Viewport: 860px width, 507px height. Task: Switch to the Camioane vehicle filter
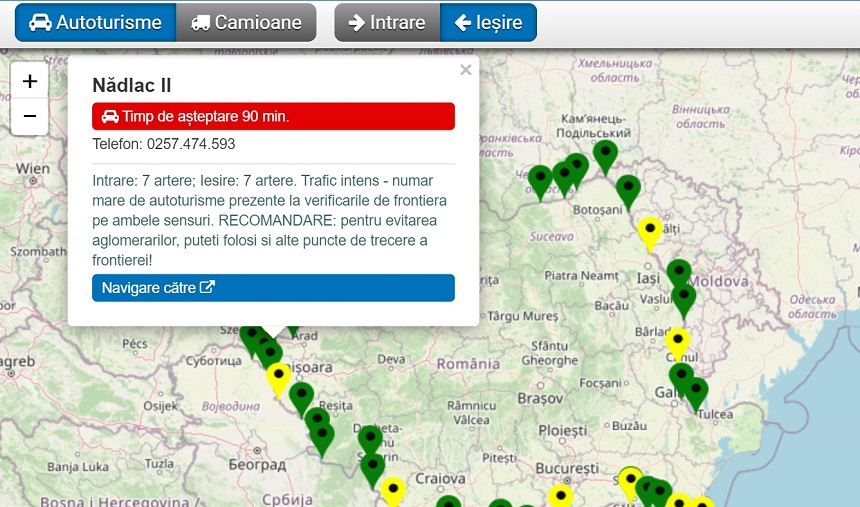pyautogui.click(x=245, y=22)
